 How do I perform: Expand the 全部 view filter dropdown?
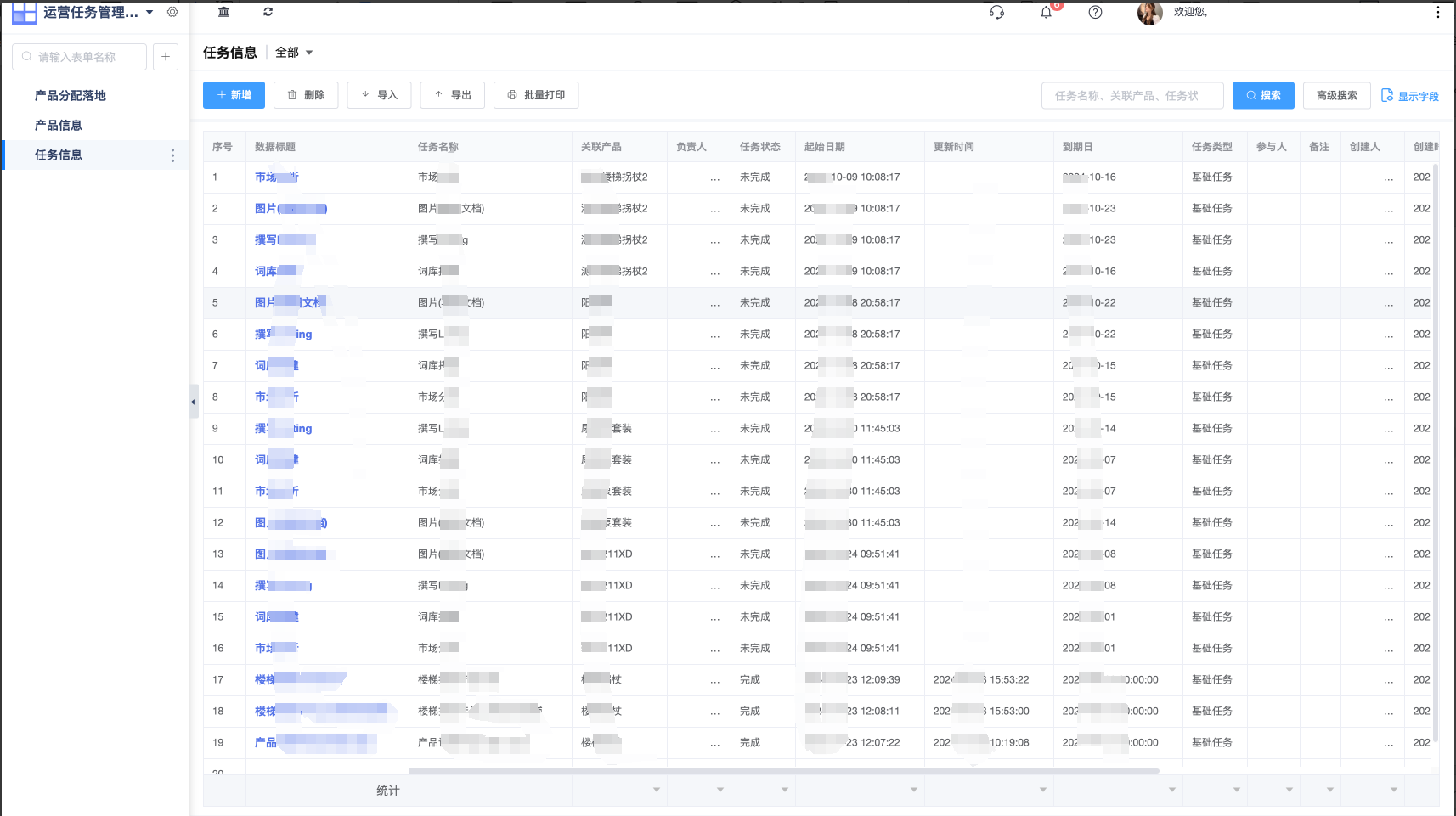[x=294, y=53]
